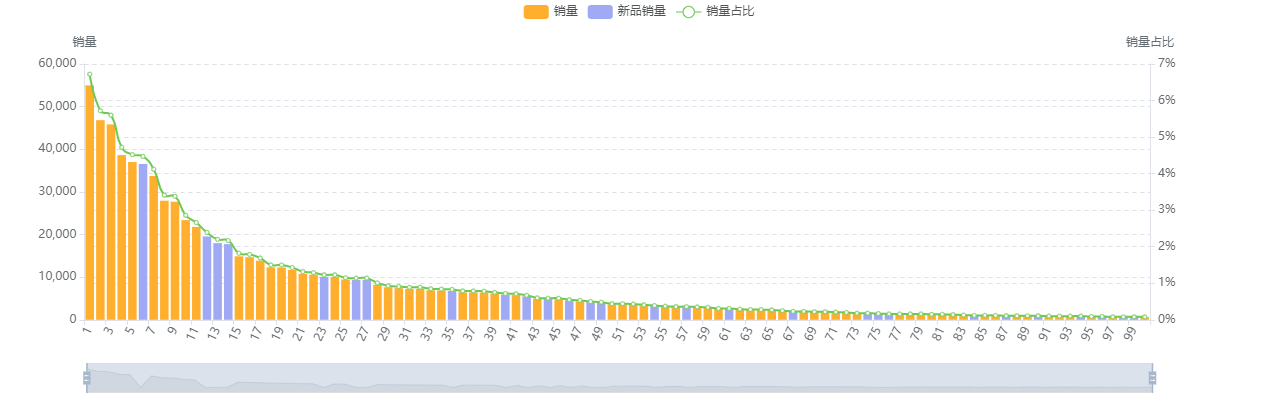Screen dimensions: 1278x400
Task: Click the 6% right-axis label
Action: pyautogui.click(x=1167, y=100)
